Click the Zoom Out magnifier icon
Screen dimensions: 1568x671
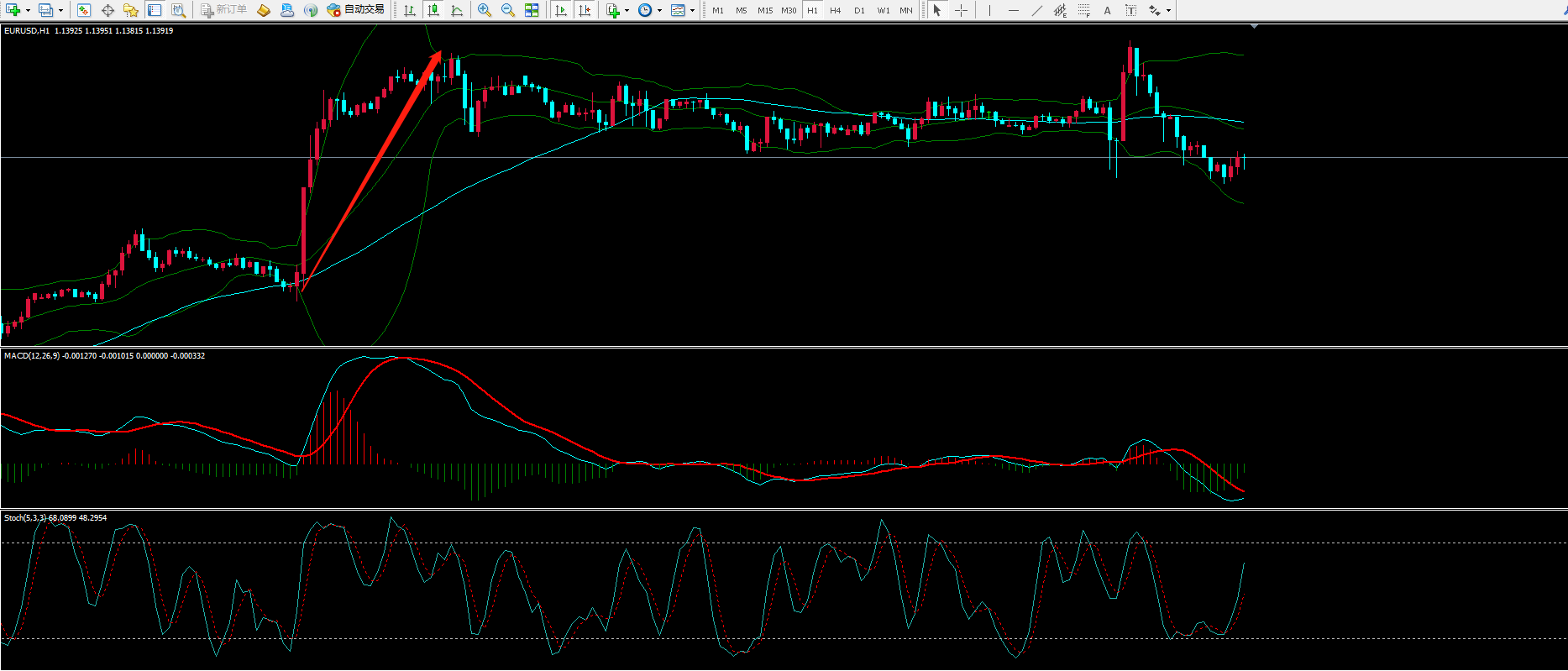[508, 10]
